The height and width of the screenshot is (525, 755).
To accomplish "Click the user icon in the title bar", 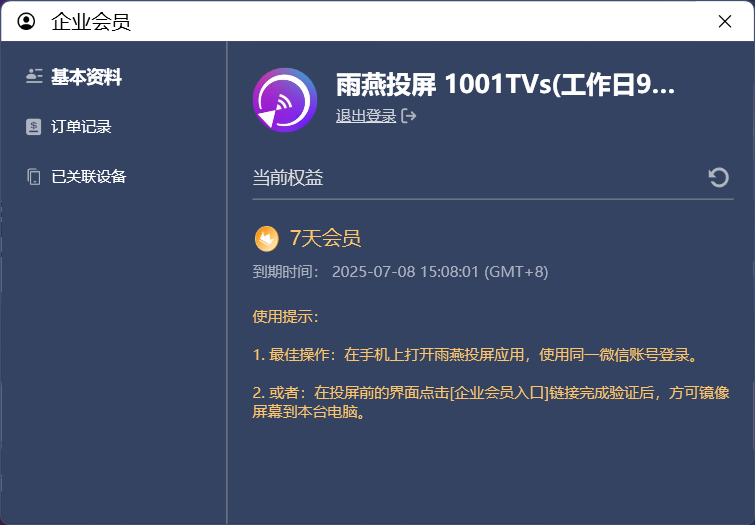I will coord(26,21).
